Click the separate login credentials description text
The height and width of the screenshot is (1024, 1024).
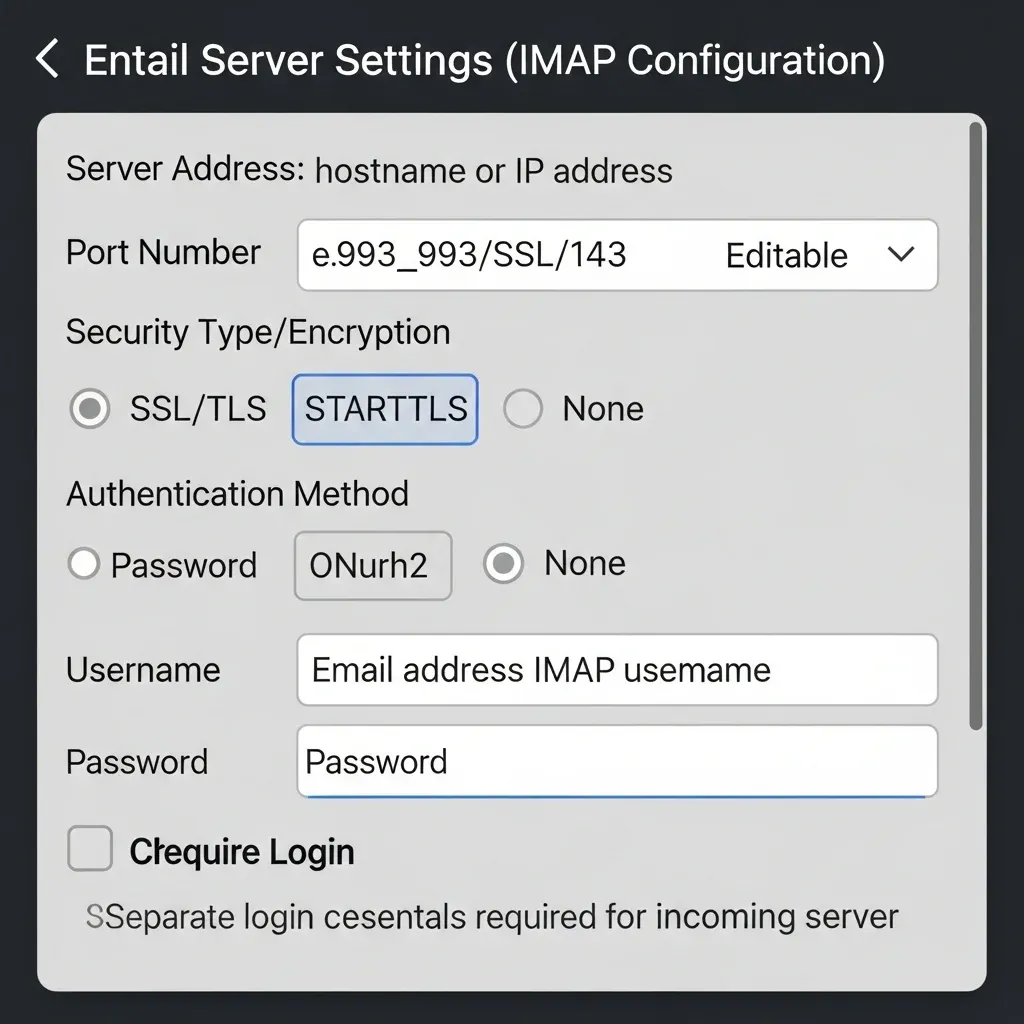click(x=492, y=916)
